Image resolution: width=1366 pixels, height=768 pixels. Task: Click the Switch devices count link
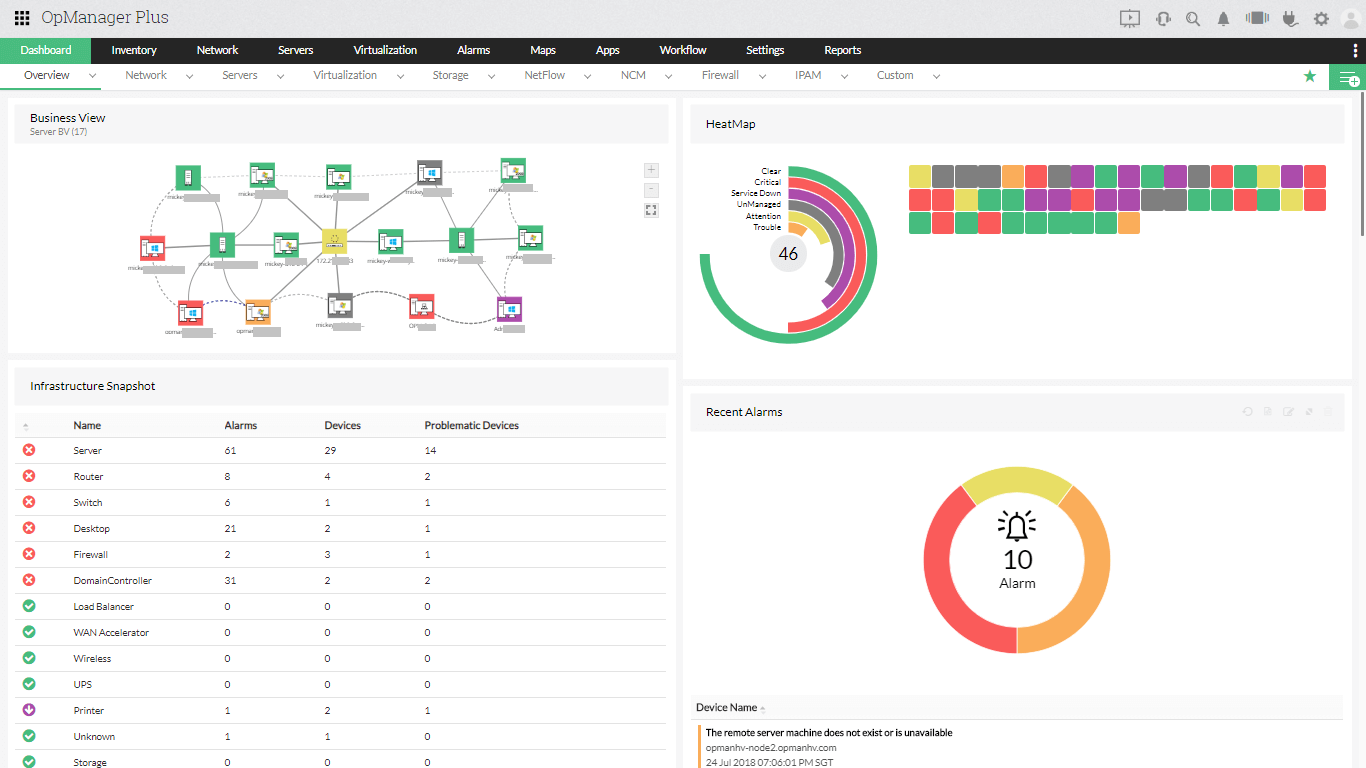click(327, 502)
